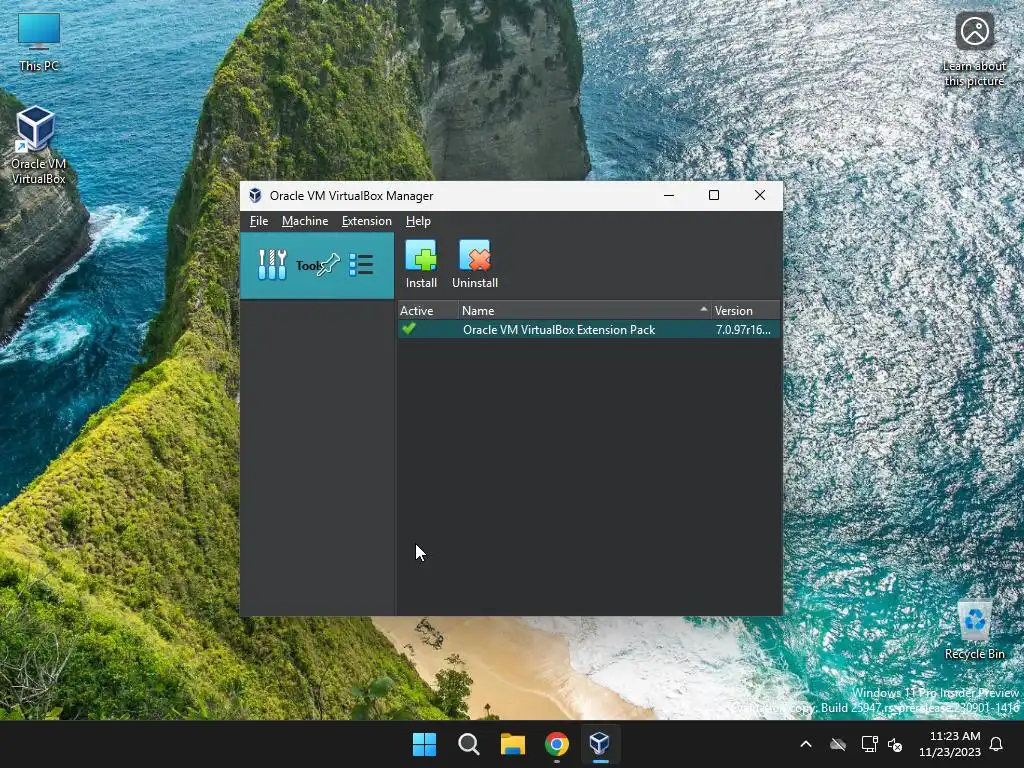Click the Install extension pack icon
The width and height of the screenshot is (1024, 768).
(x=421, y=264)
